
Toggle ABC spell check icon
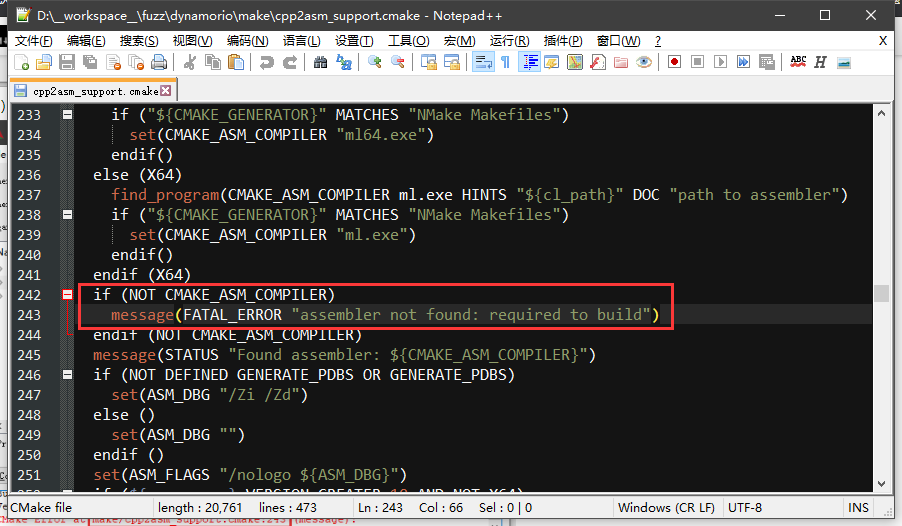(798, 62)
